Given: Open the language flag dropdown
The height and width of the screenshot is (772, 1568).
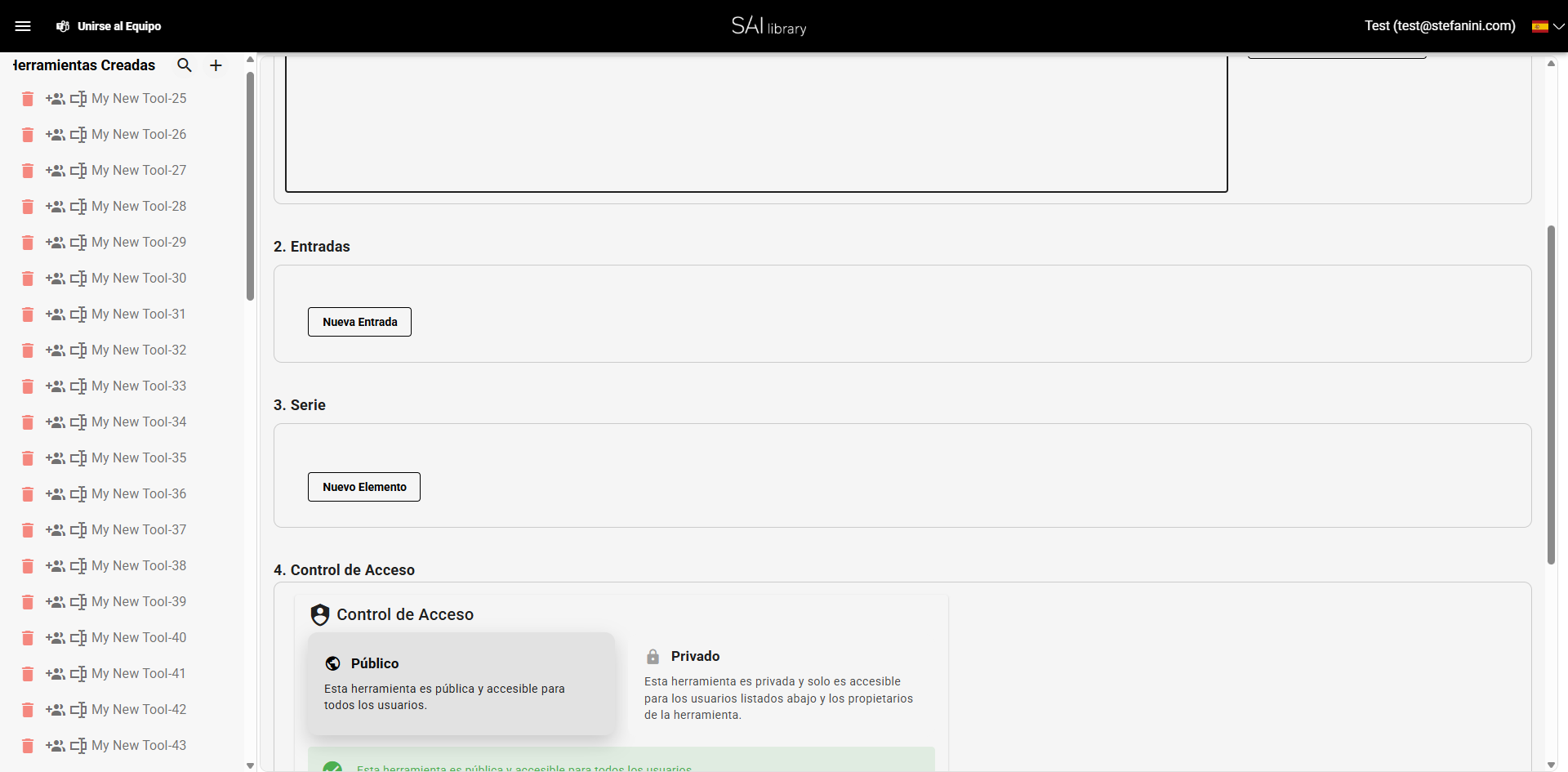Looking at the screenshot, I should [1548, 26].
